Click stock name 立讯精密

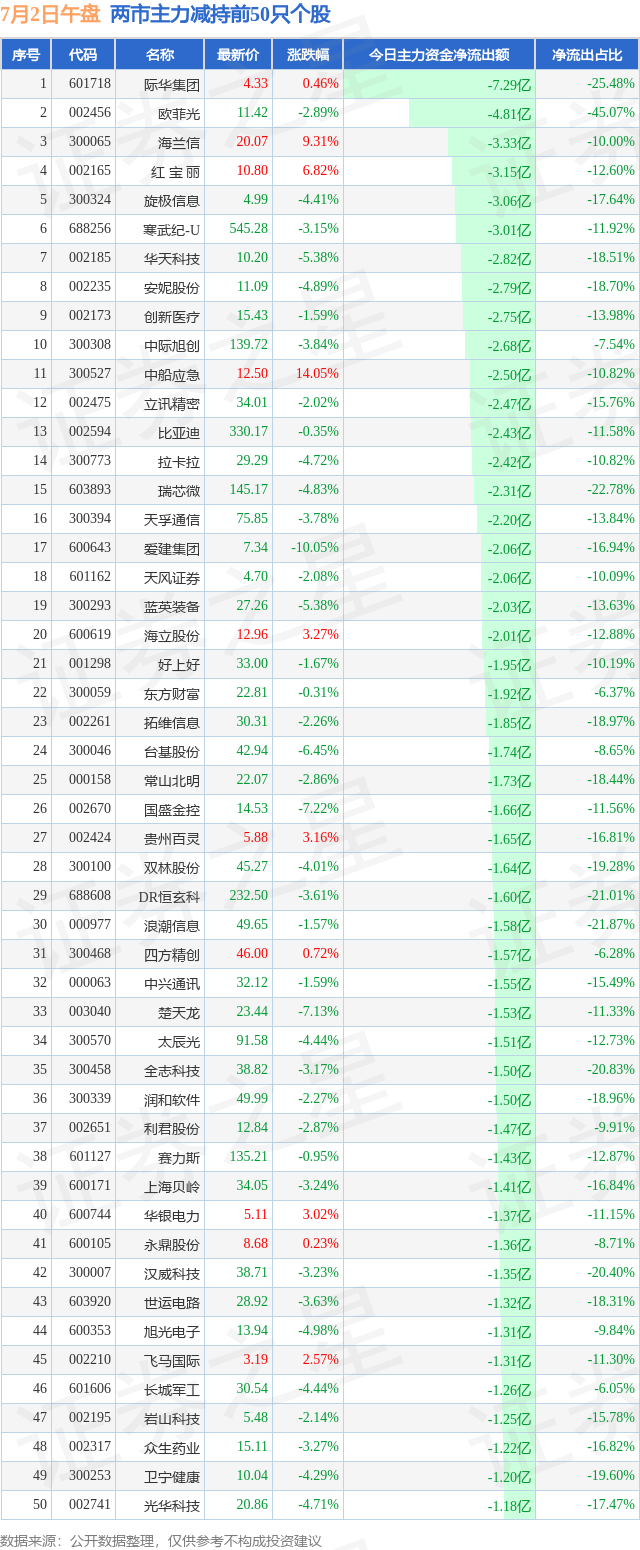[x=172, y=404]
